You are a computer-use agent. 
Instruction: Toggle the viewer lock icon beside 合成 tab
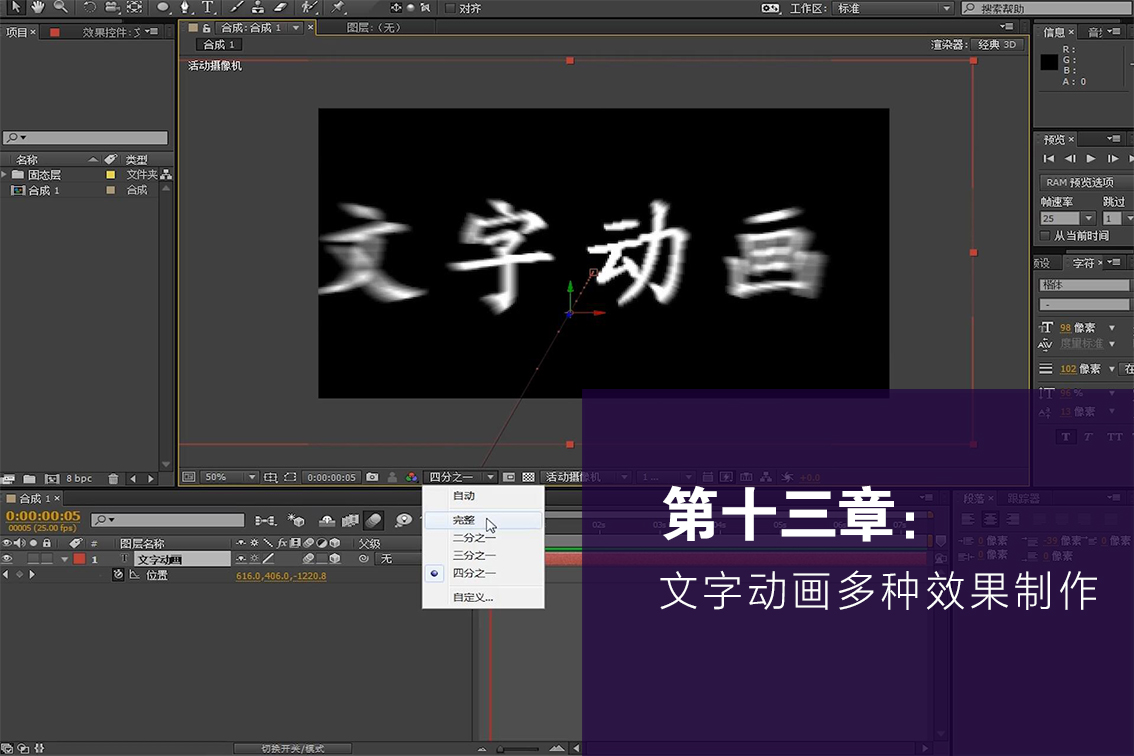point(207,27)
